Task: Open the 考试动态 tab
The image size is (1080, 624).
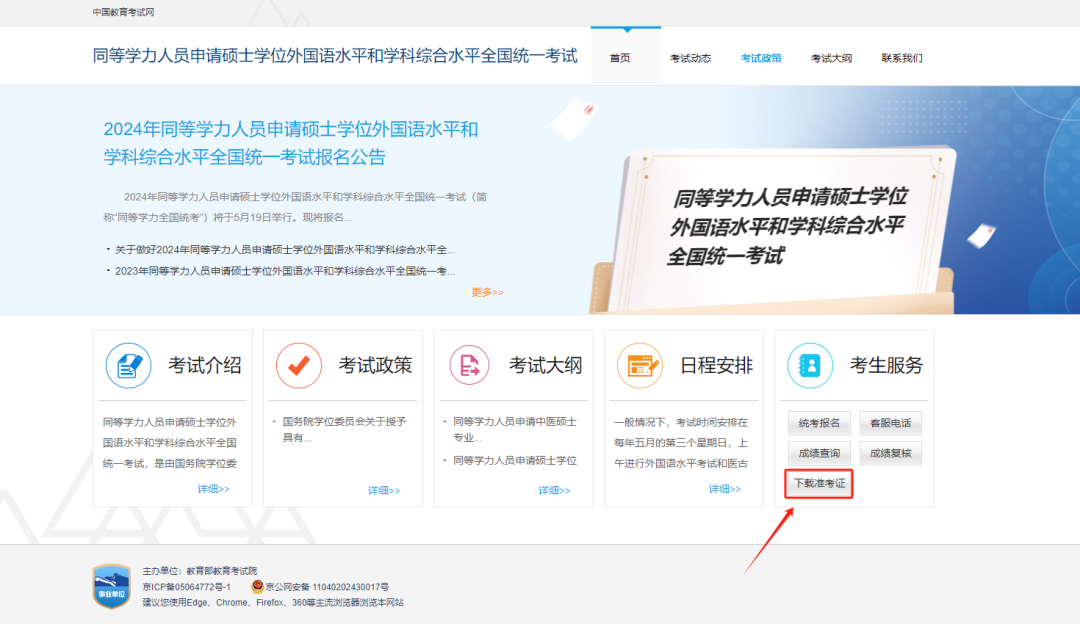Action: (x=692, y=57)
